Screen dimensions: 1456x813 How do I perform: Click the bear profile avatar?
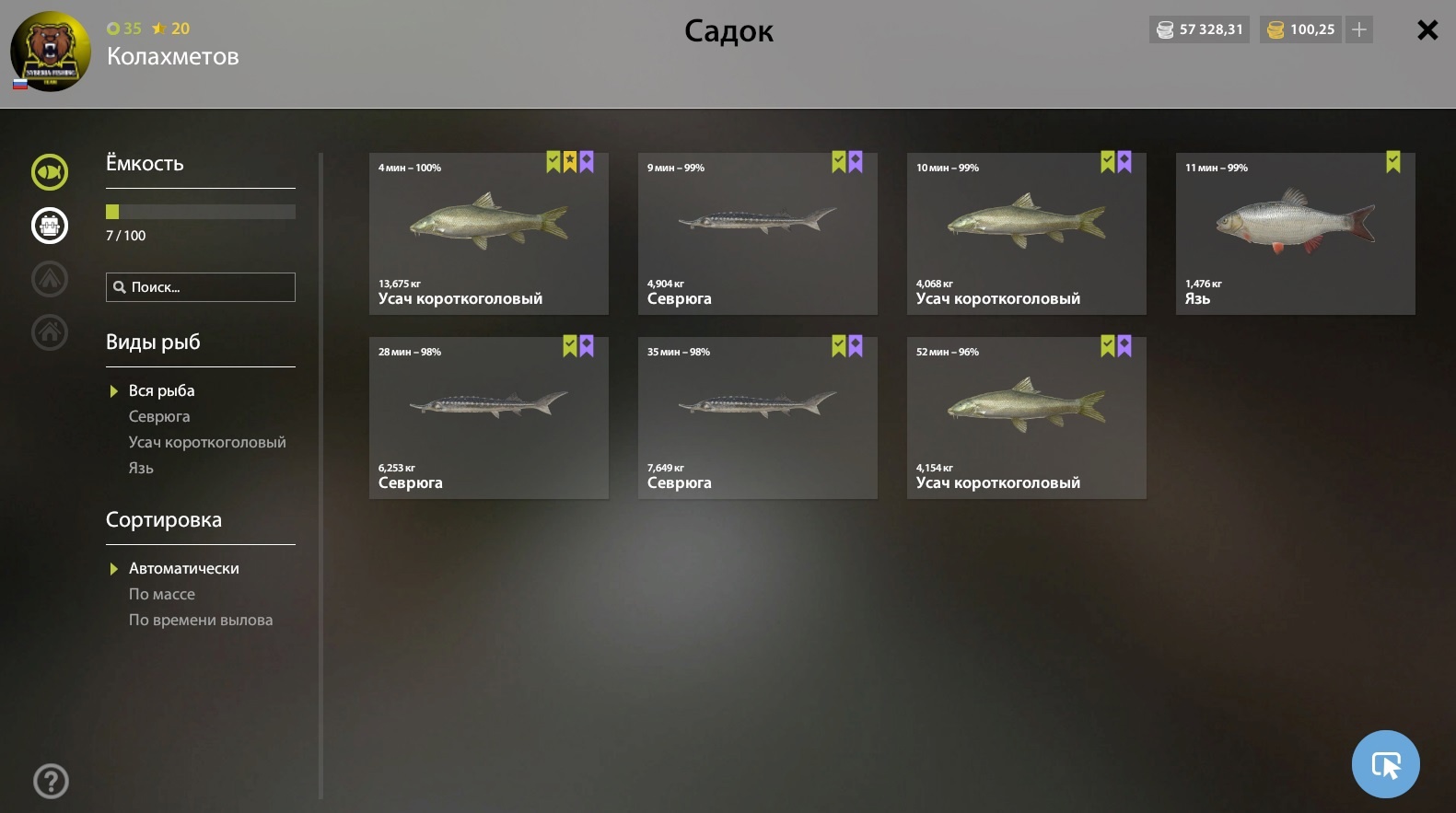click(x=51, y=52)
